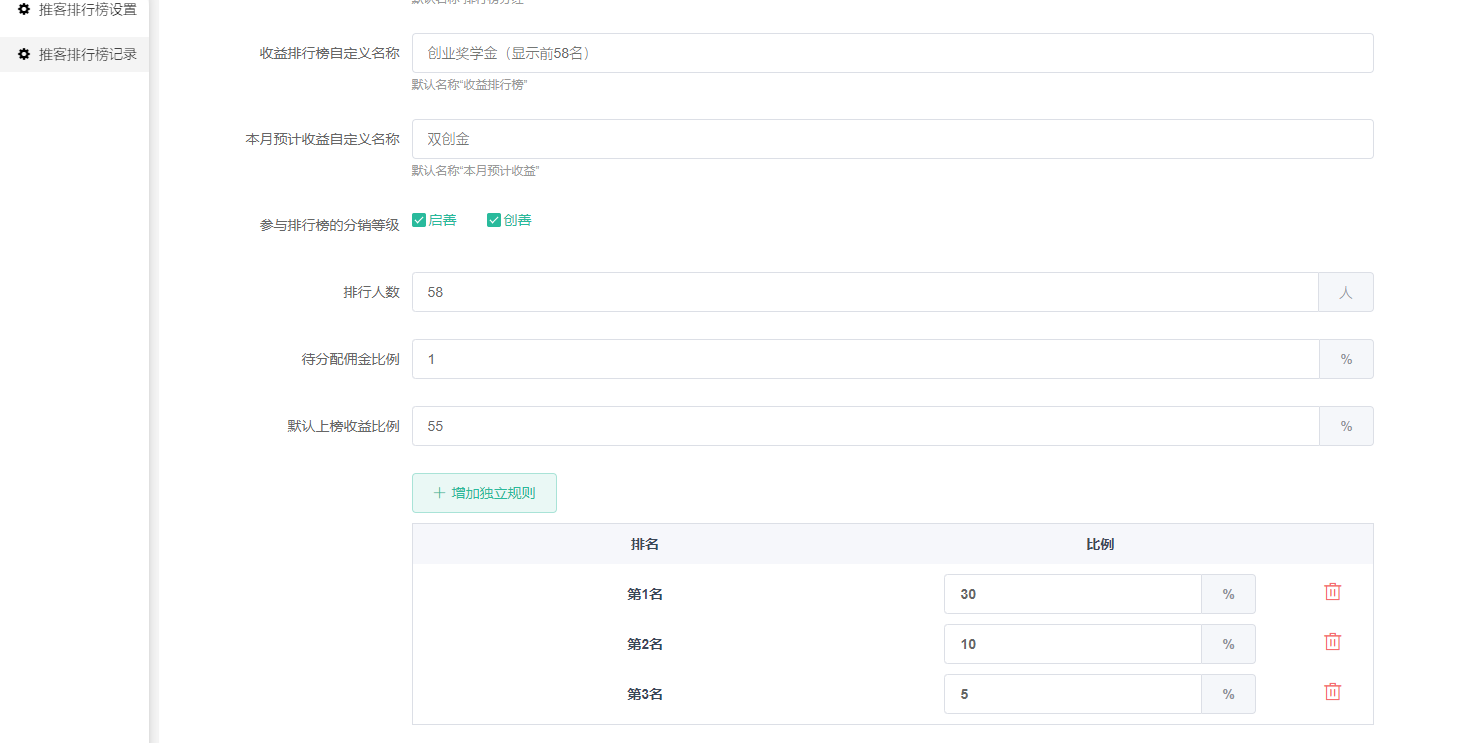Viewport: 1466px width, 743px height.
Task: Change the 第2名 ratio field value
Action: (x=1072, y=644)
